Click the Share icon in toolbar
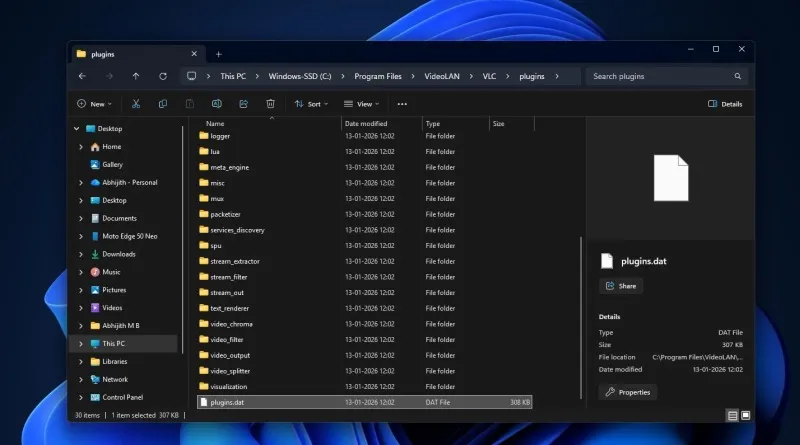 [243, 104]
